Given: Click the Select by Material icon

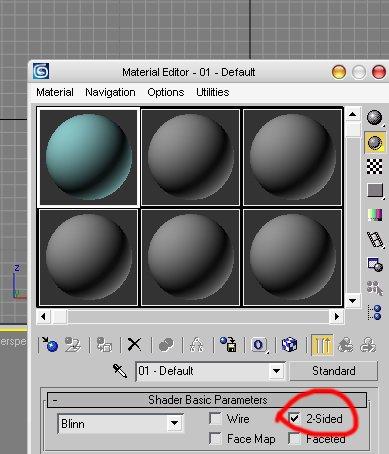Looking at the screenshot, I should (x=375, y=288).
